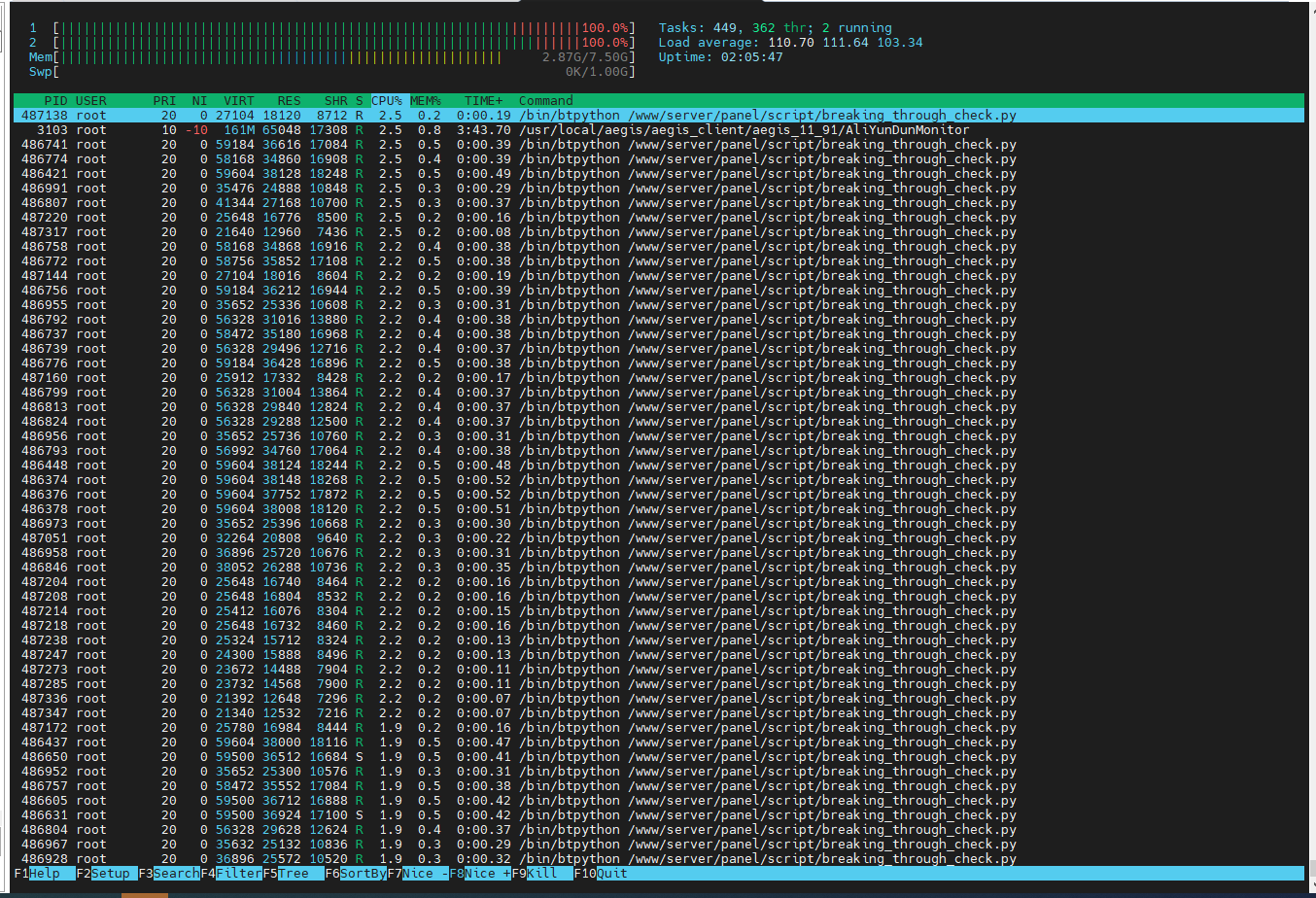Select the process row with PID 487138
1316x898 pixels.
[x=486, y=115]
